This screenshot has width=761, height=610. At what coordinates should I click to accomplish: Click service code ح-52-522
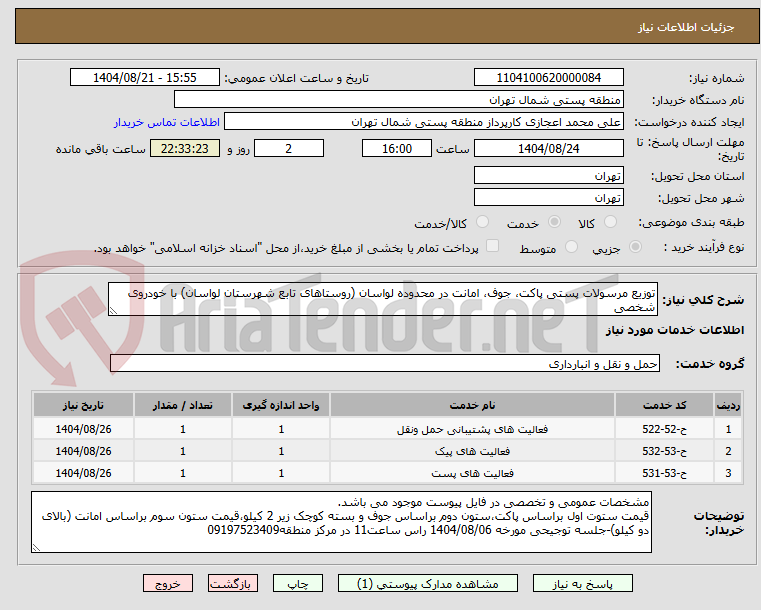point(664,429)
